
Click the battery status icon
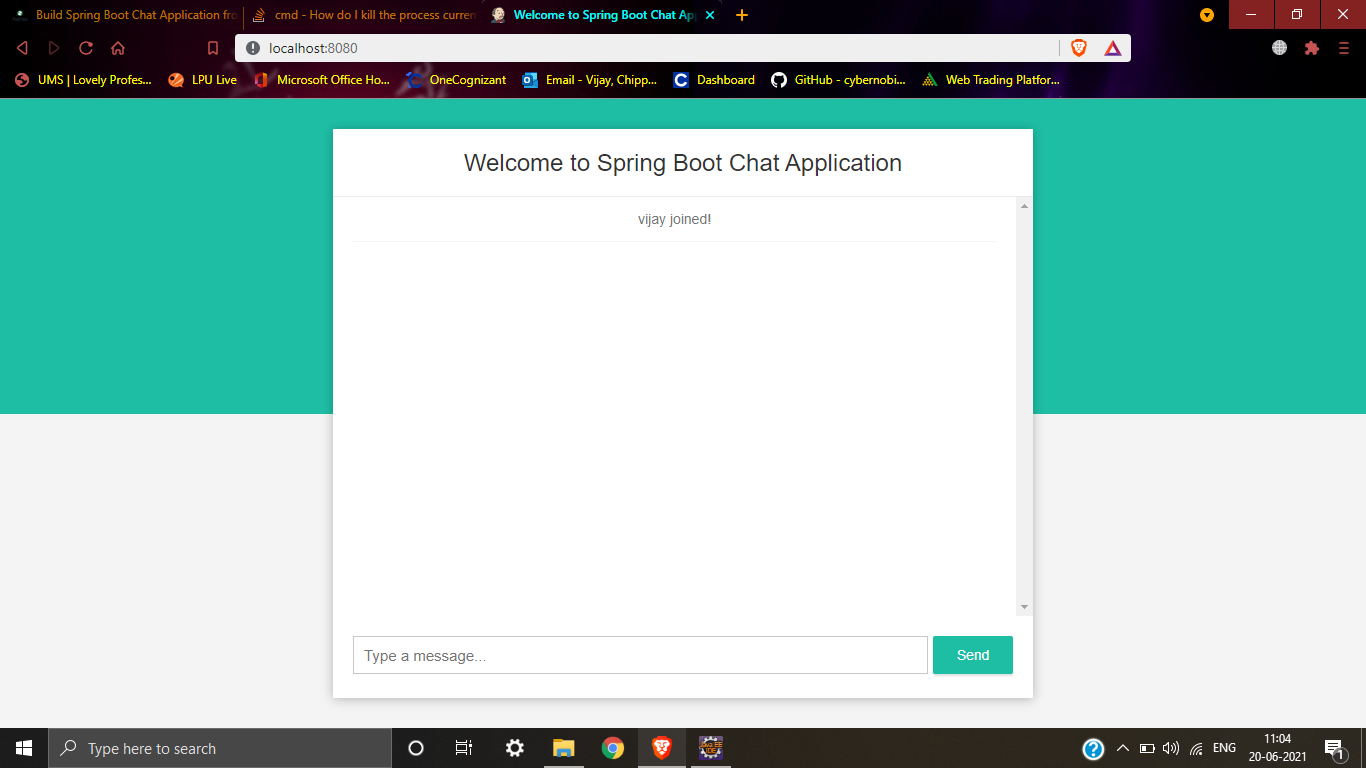[x=1147, y=748]
